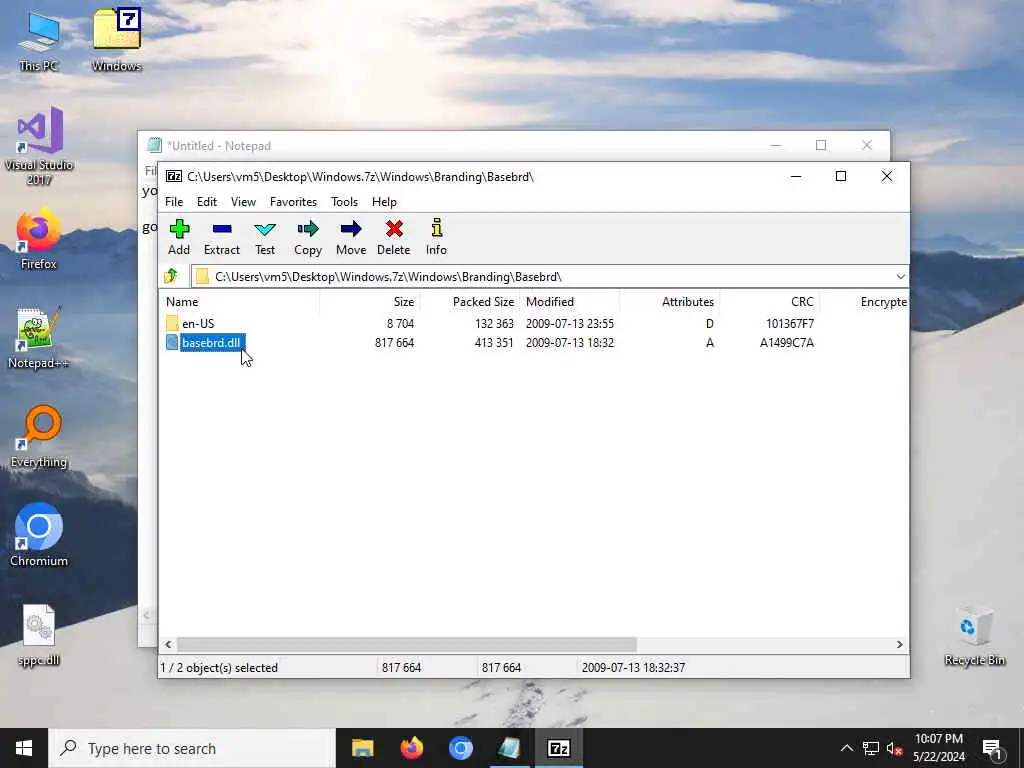
Task: Sort by the Packed Size column header
Action: coord(470,302)
